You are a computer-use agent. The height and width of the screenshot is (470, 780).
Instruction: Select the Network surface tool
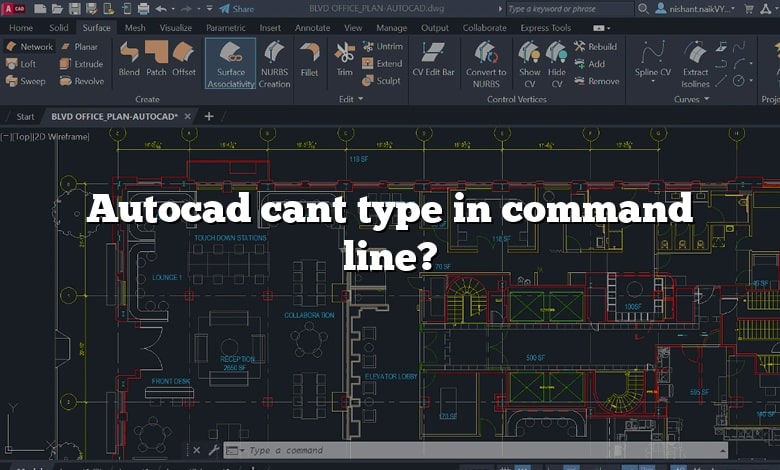30,47
